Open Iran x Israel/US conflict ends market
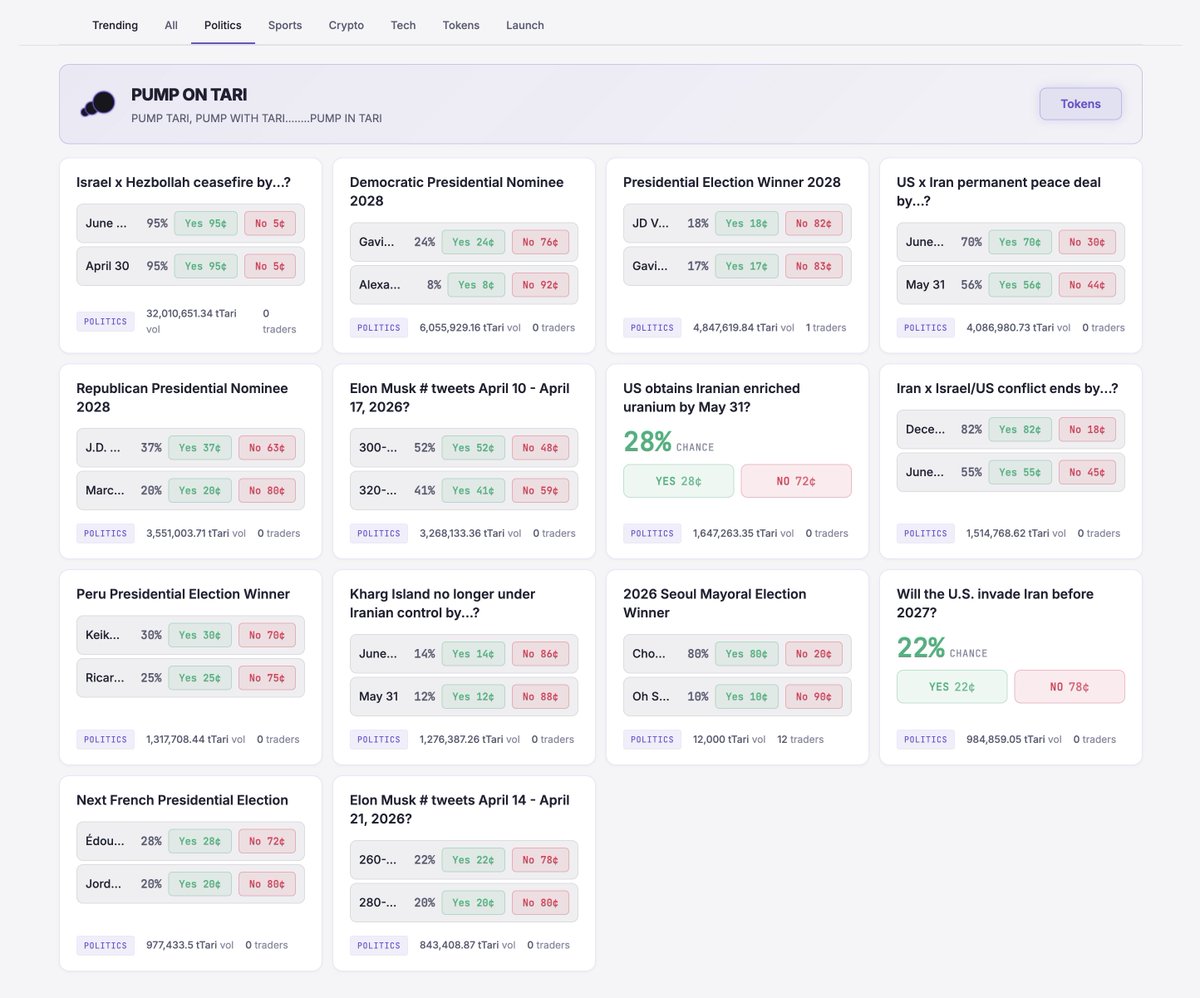Viewport: 1200px width, 998px height. [x=1007, y=389]
